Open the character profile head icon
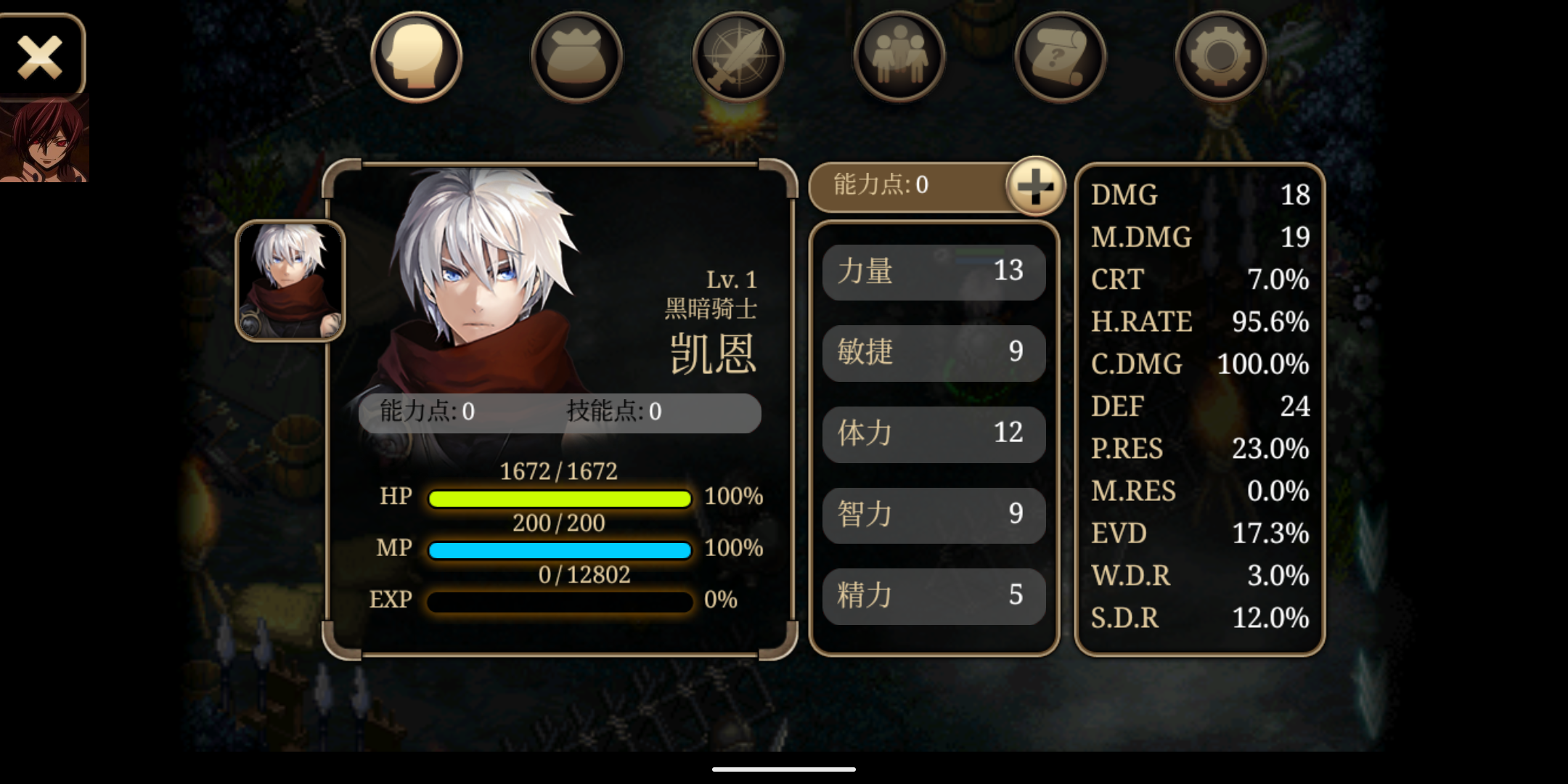The height and width of the screenshot is (784, 1568). click(x=417, y=57)
